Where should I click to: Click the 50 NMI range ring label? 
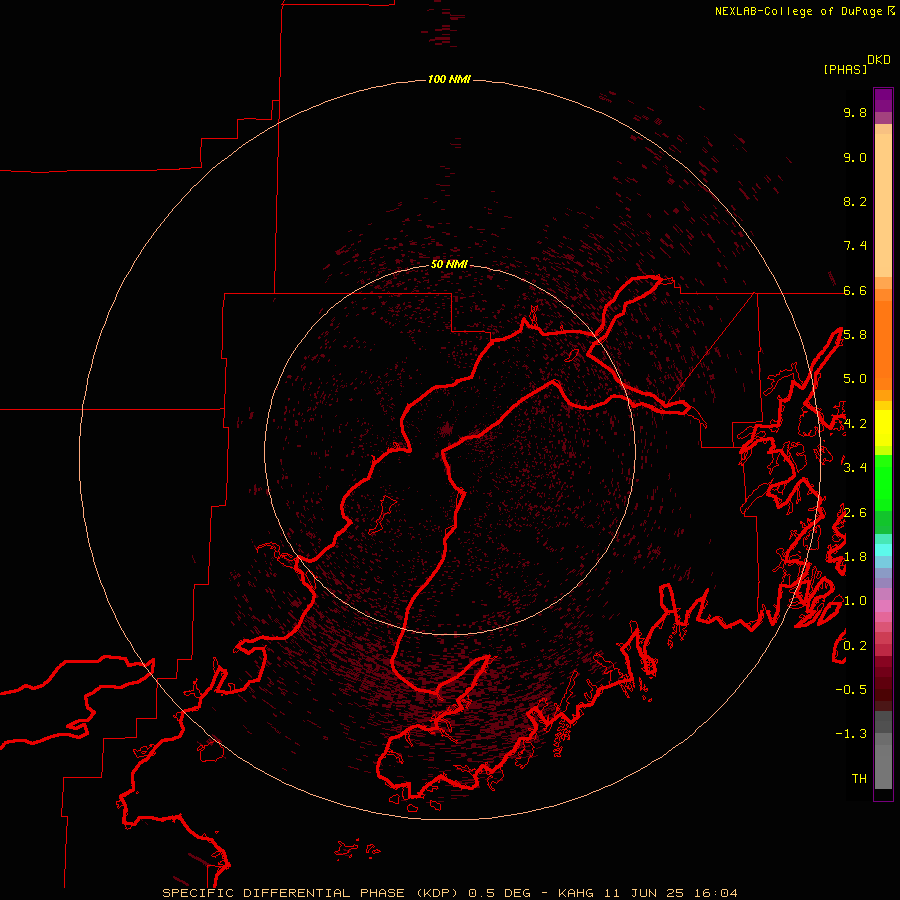[x=449, y=264]
